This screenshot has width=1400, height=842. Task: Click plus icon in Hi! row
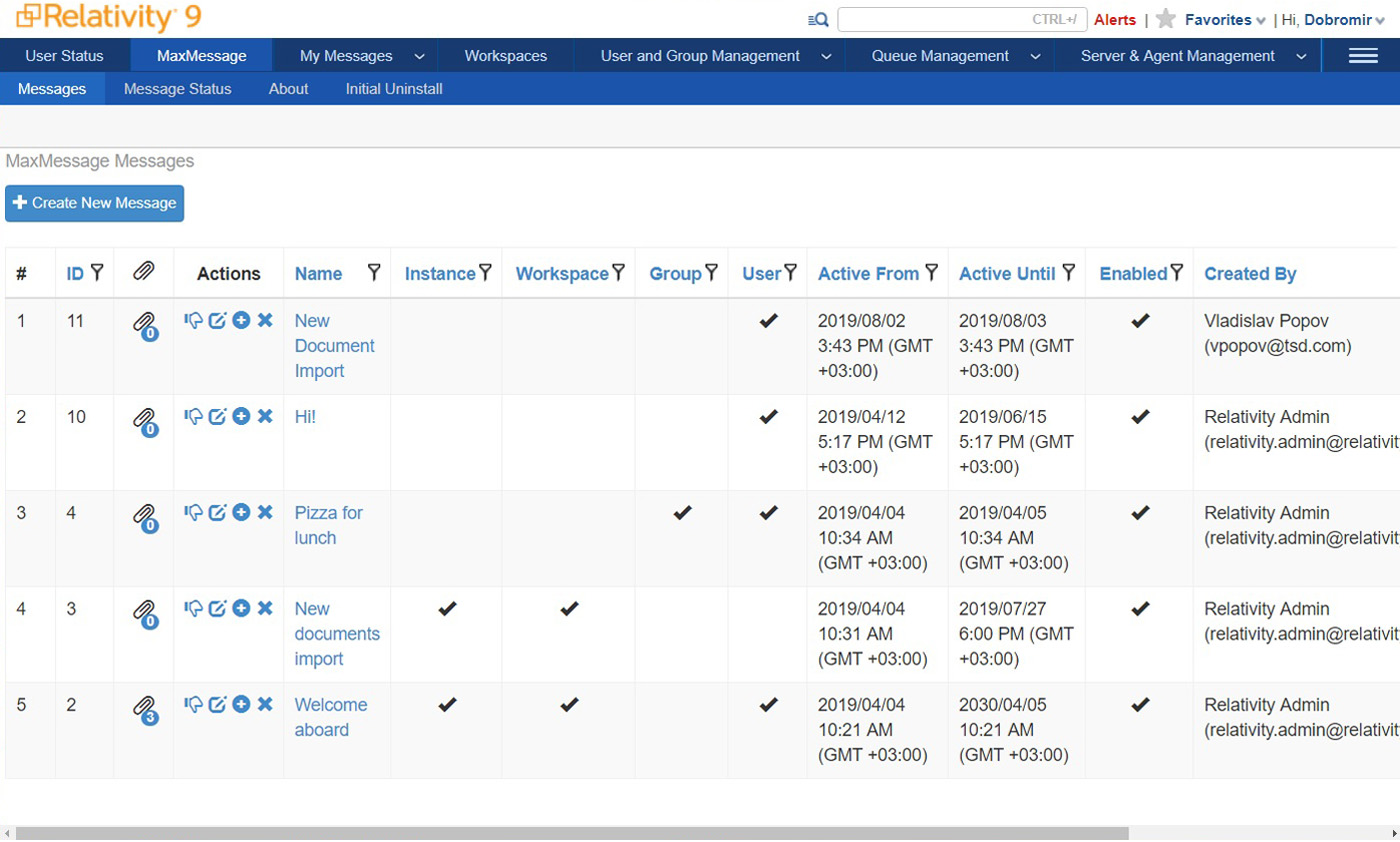pyautogui.click(x=241, y=416)
